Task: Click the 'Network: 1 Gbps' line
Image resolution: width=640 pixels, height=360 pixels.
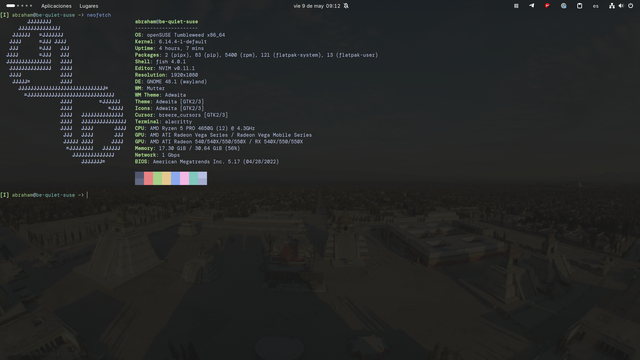Action: pyautogui.click(x=157, y=155)
